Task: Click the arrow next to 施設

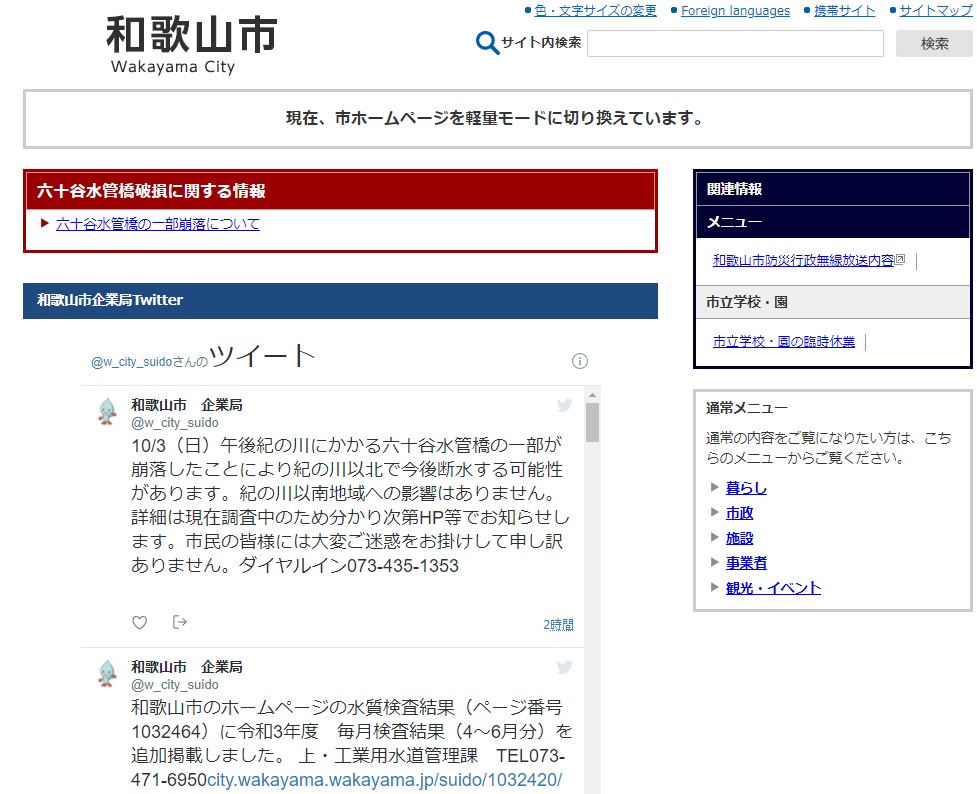Action: (715, 537)
